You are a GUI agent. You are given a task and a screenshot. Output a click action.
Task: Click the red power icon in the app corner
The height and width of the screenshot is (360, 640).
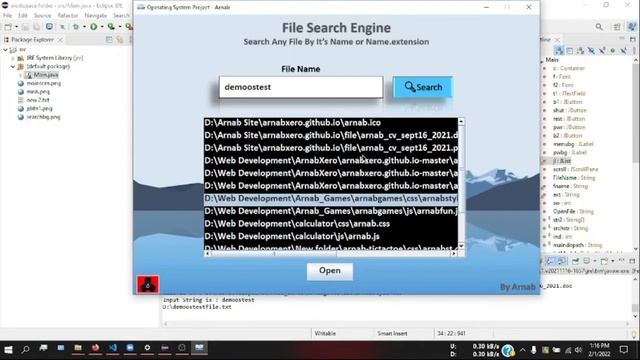coord(148,284)
